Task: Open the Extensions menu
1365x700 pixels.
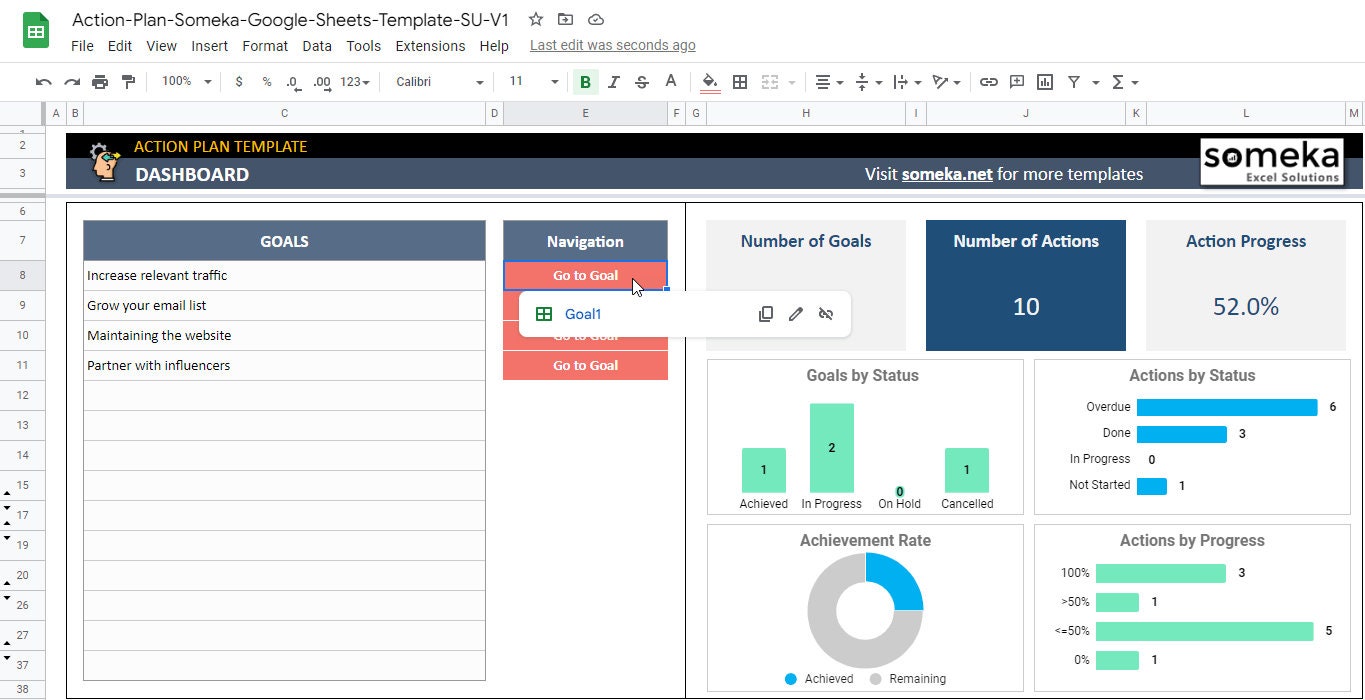Action: click(x=430, y=46)
